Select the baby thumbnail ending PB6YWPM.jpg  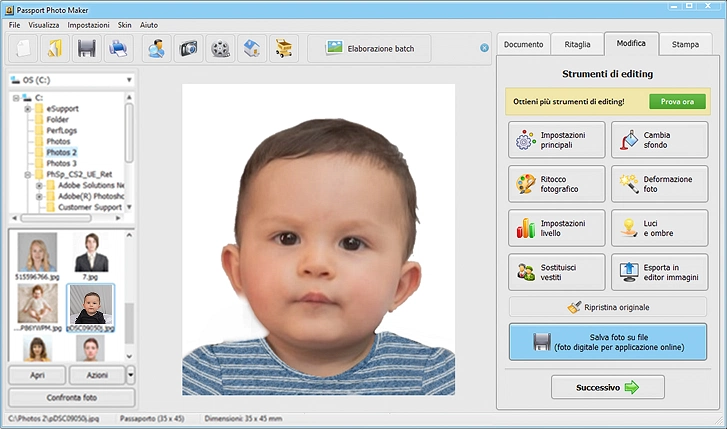(38, 307)
